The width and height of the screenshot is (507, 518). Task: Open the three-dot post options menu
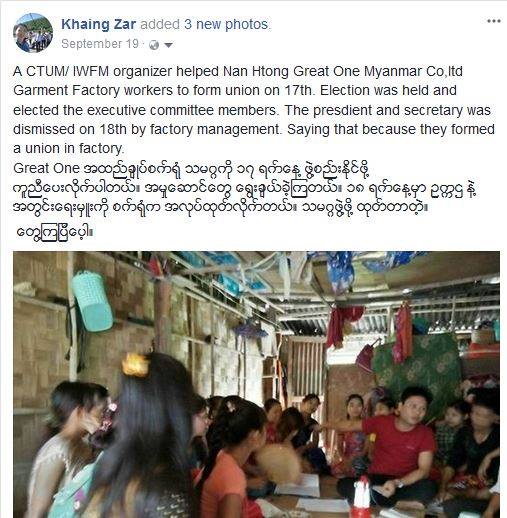[x=494, y=21]
